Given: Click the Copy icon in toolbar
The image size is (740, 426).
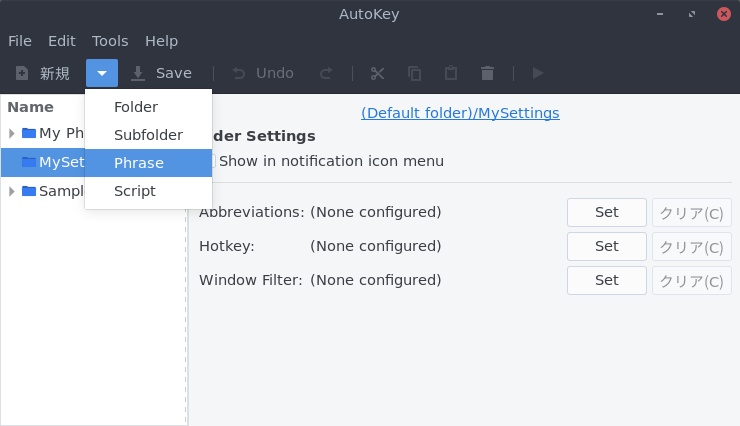Looking at the screenshot, I should (414, 74).
